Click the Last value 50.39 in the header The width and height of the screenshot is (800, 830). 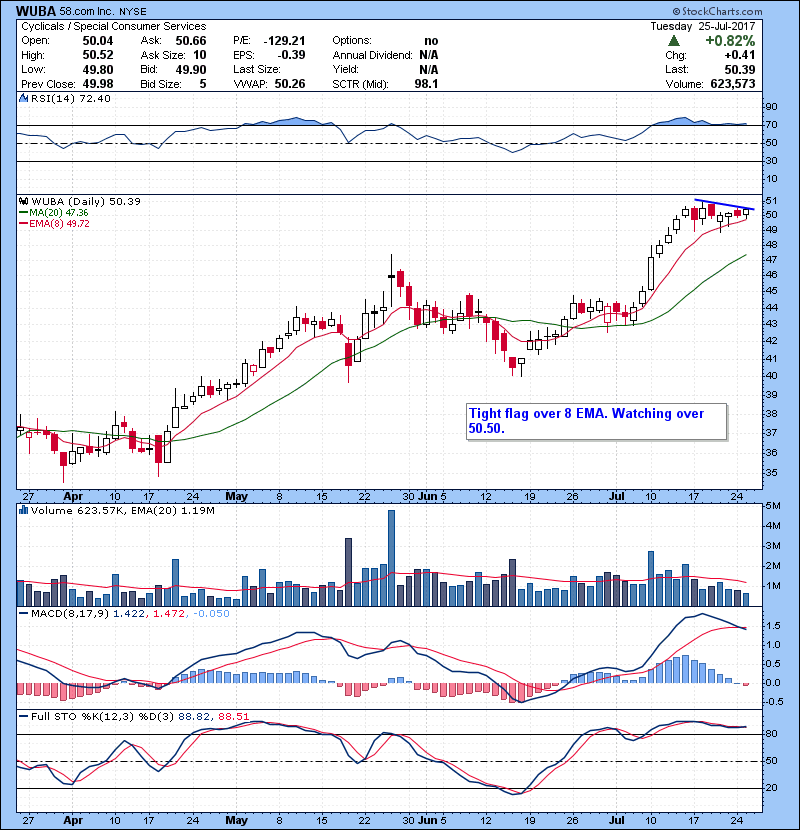[x=740, y=69]
